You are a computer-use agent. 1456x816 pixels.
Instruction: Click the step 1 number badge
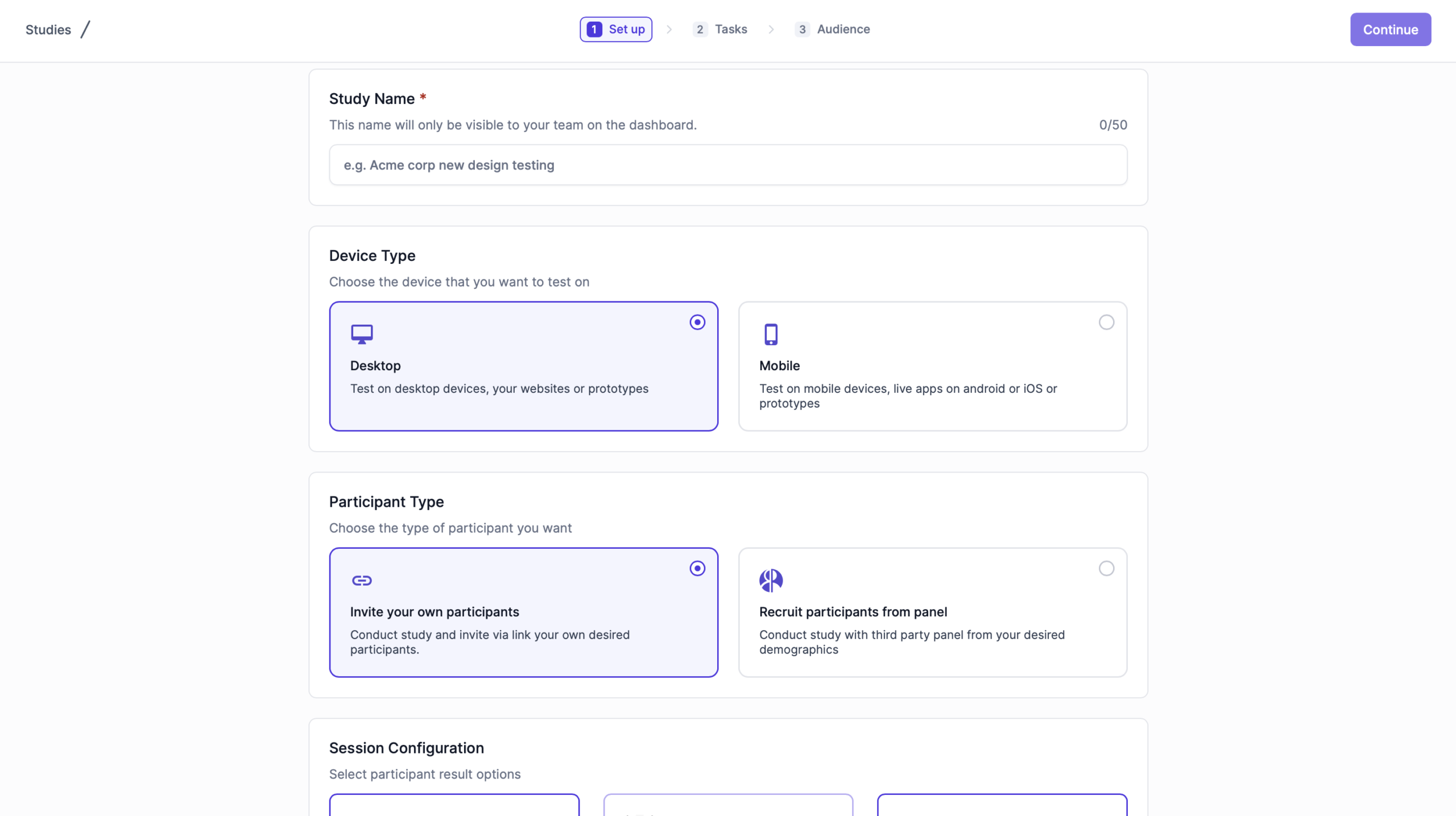click(594, 30)
